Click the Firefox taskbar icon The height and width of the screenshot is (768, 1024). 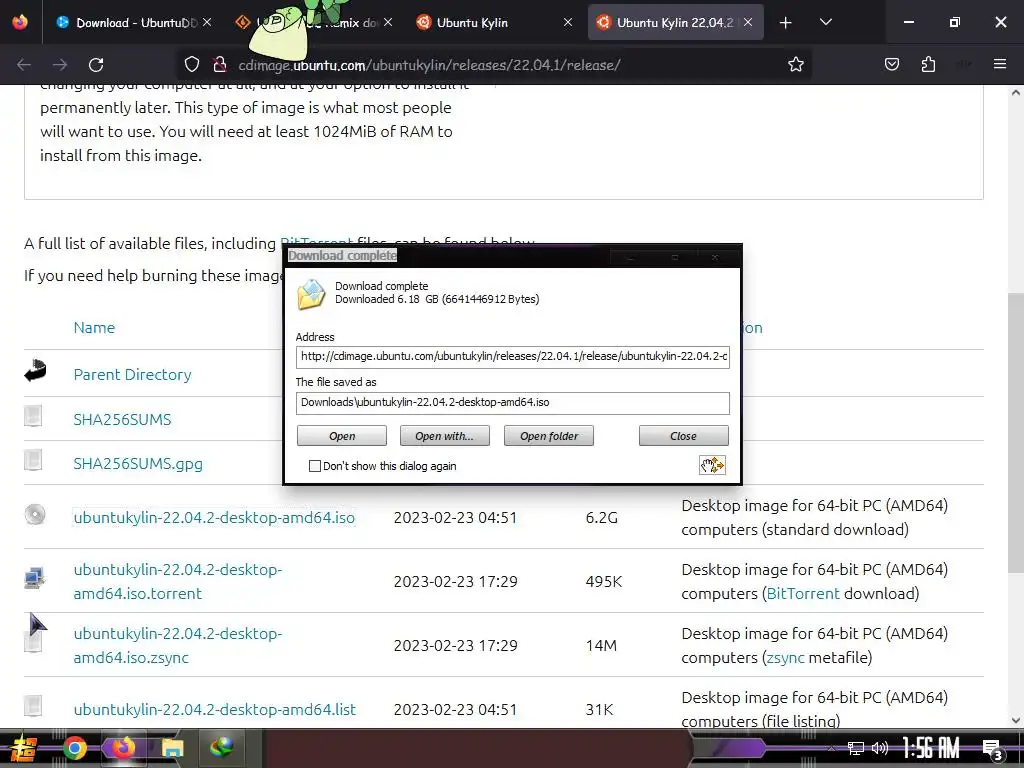(x=123, y=748)
